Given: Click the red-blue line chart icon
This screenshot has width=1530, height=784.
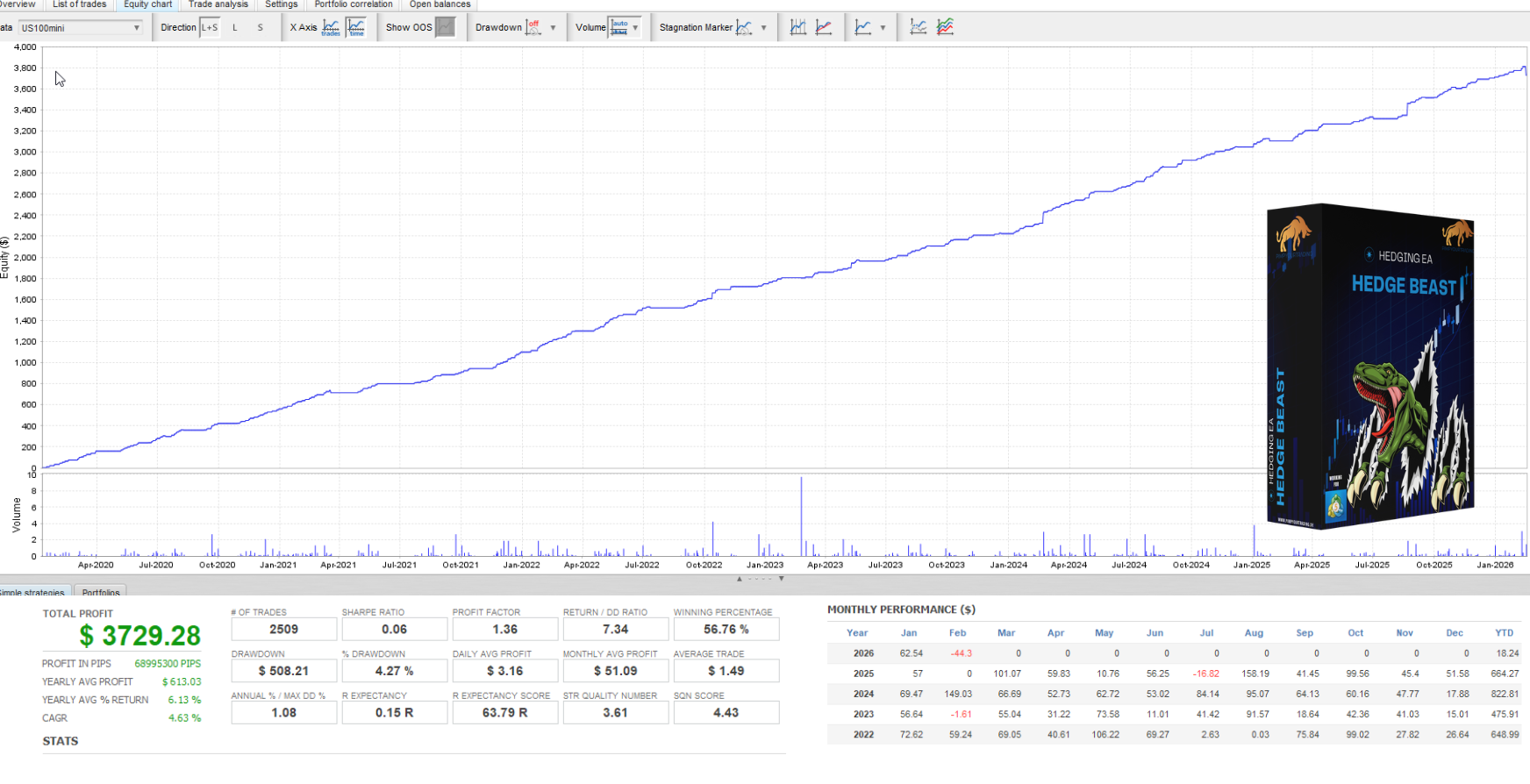Looking at the screenshot, I should coord(824,27).
